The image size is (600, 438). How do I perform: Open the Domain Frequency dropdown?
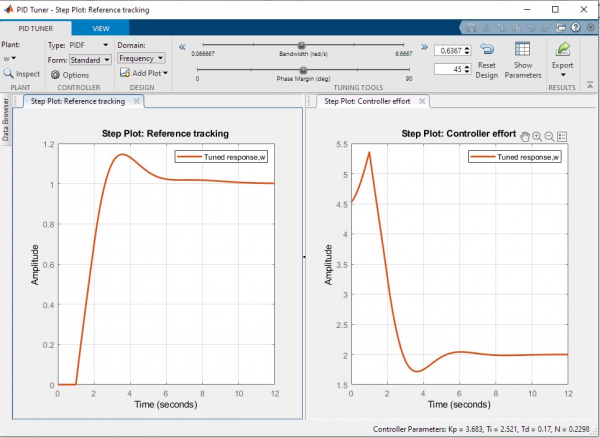(141, 59)
